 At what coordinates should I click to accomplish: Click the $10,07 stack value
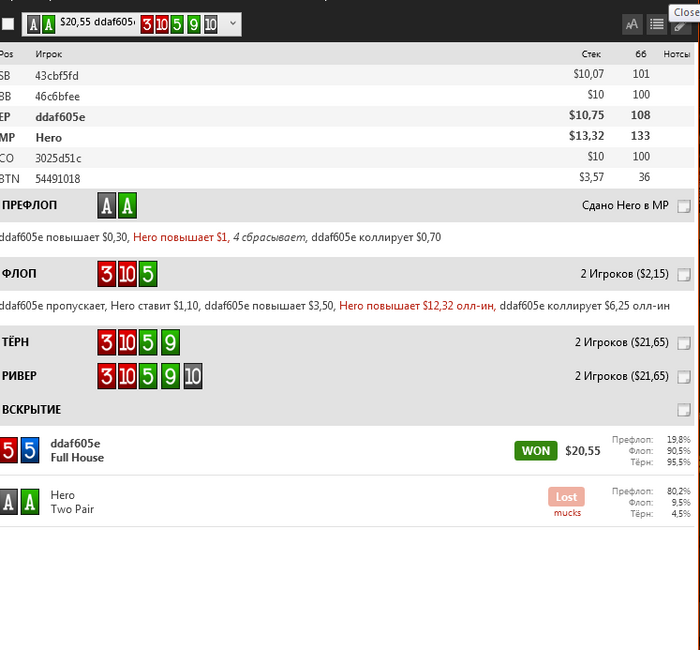point(589,74)
